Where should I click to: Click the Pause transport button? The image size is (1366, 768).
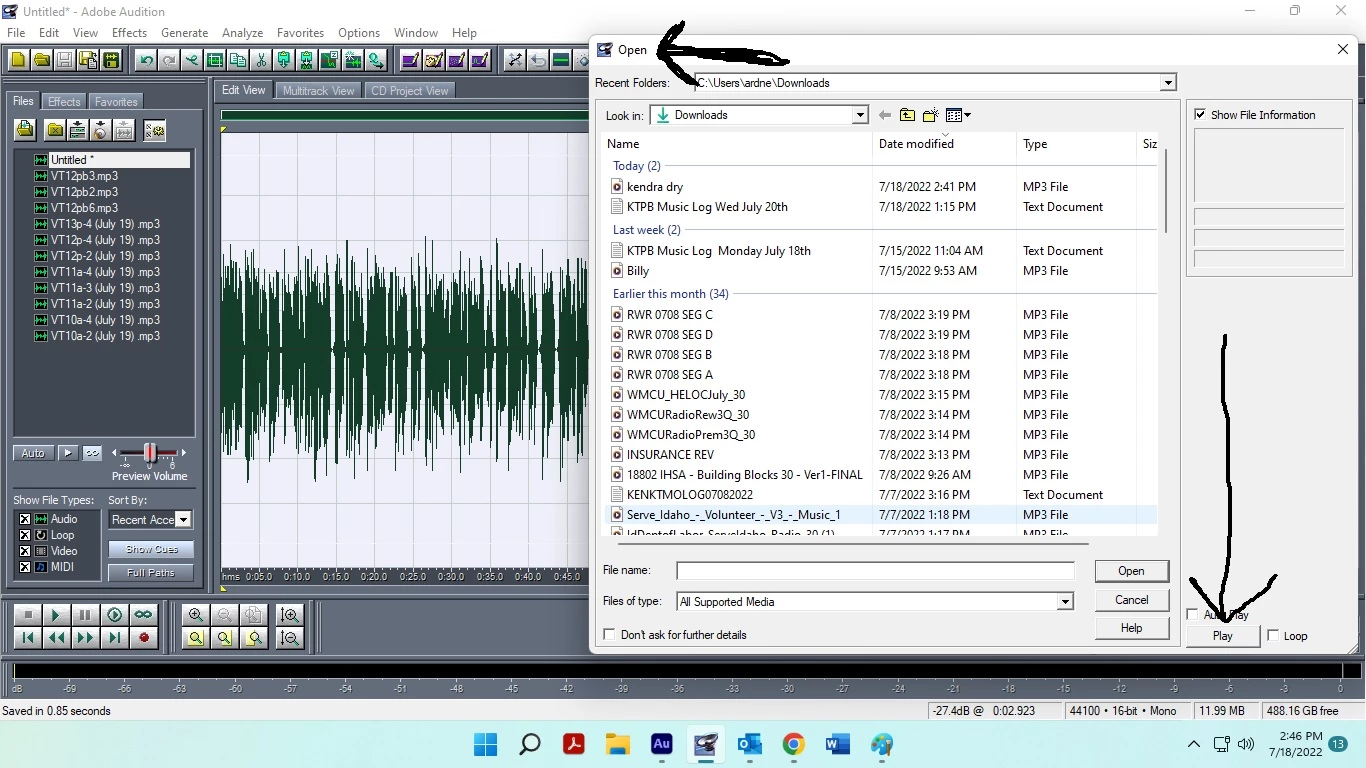click(x=85, y=615)
